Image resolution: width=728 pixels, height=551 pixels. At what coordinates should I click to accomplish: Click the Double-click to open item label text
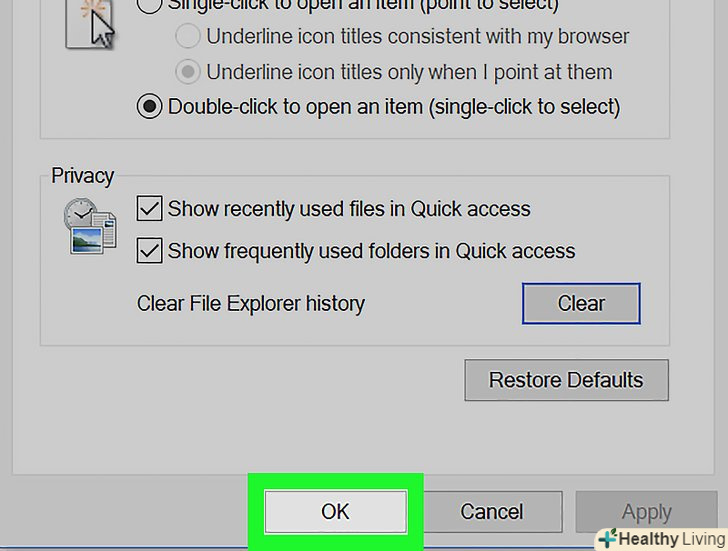pyautogui.click(x=394, y=106)
